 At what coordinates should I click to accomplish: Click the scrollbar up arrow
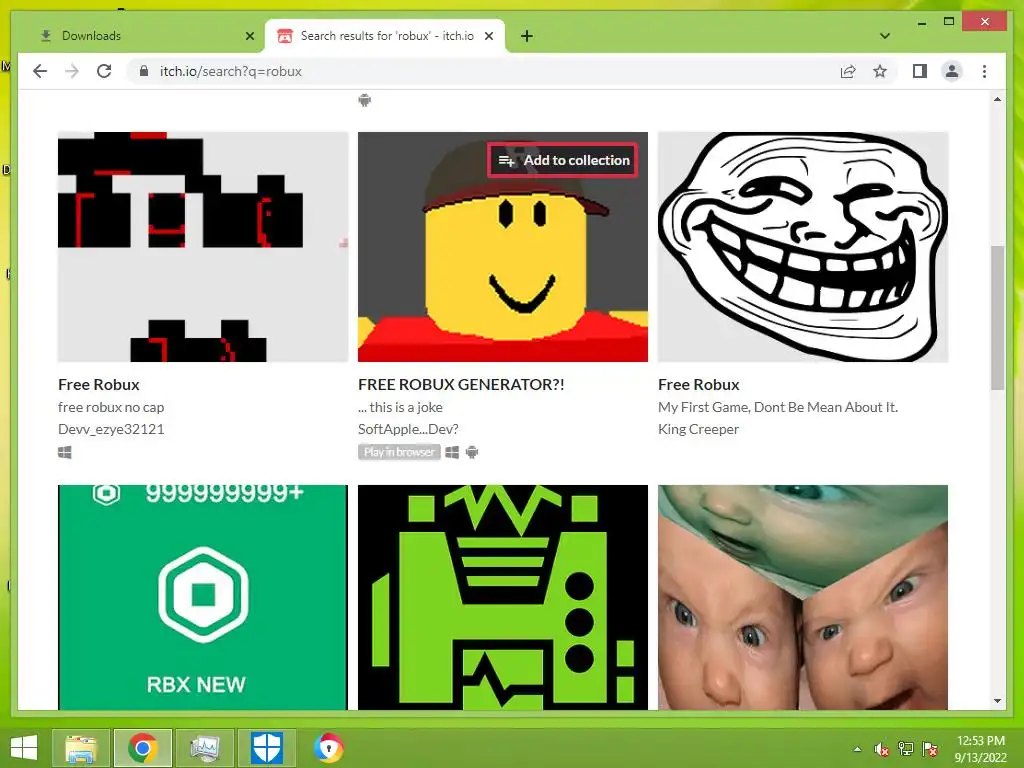pos(997,99)
